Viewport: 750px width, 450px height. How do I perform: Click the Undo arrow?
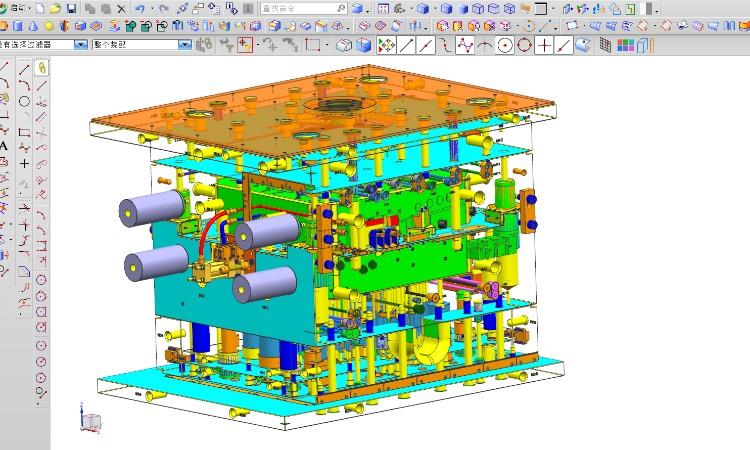pos(139,8)
